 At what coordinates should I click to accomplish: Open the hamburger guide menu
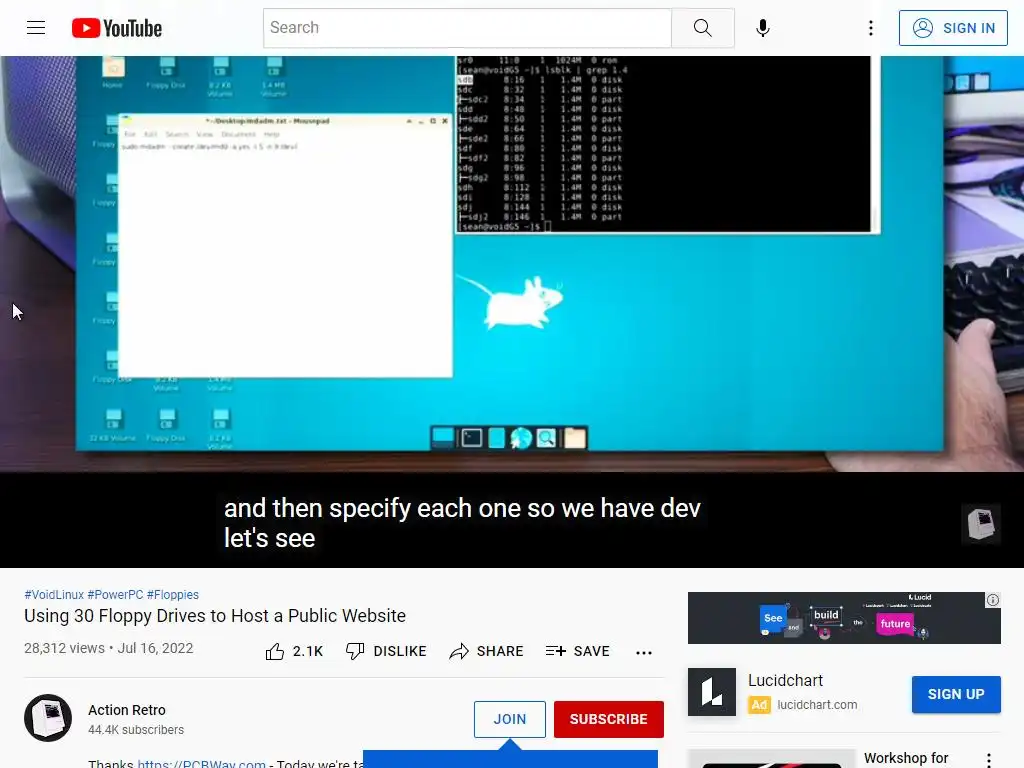click(x=36, y=28)
